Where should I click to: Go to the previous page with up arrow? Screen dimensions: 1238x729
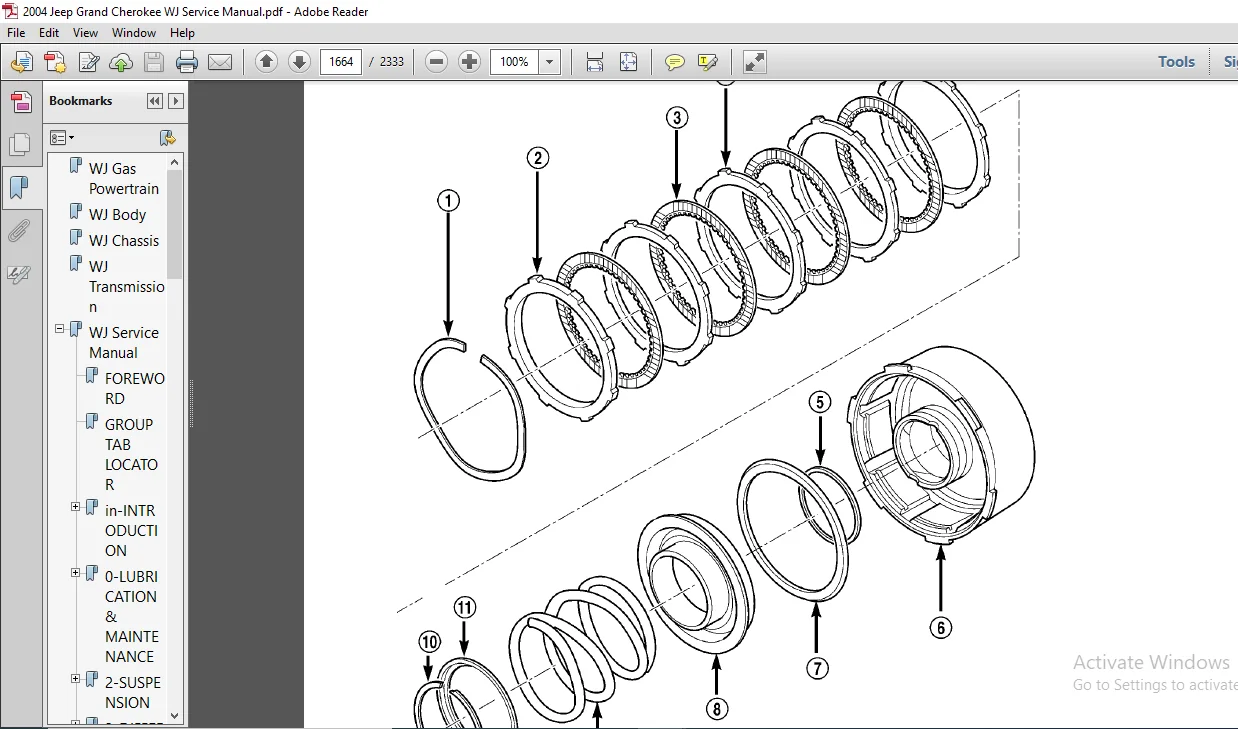click(x=266, y=61)
